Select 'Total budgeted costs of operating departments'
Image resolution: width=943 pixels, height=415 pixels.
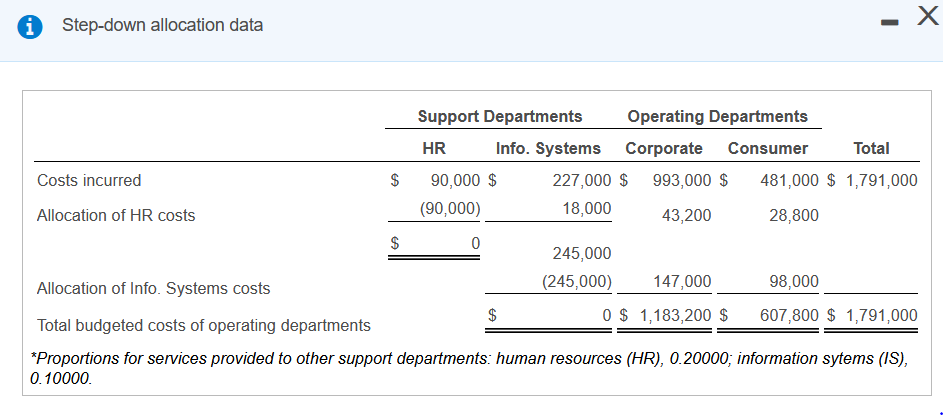(x=204, y=325)
